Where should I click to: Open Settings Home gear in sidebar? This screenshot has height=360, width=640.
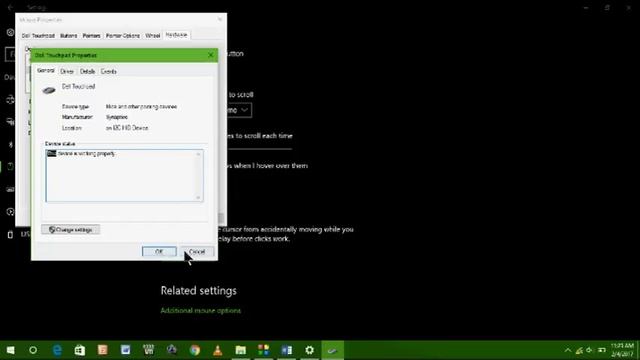10,32
